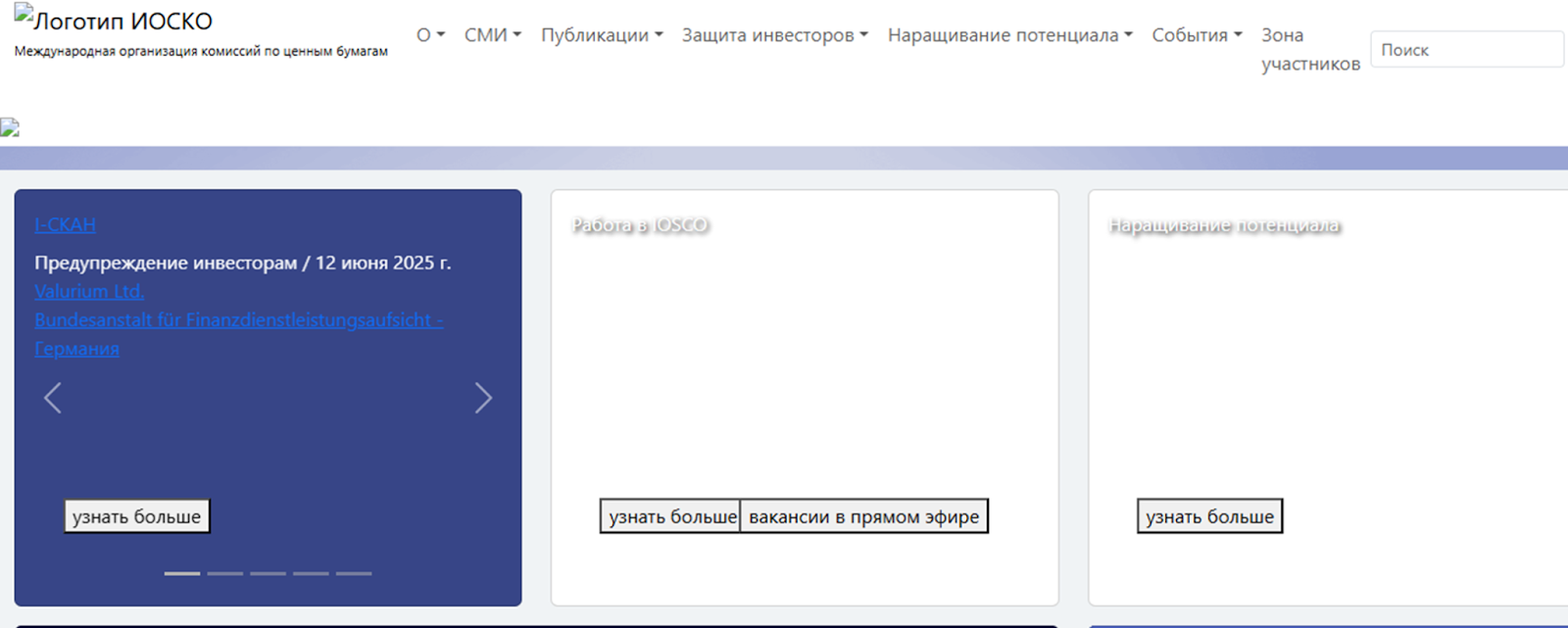Click the Работа в IOSCO card title

(640, 224)
